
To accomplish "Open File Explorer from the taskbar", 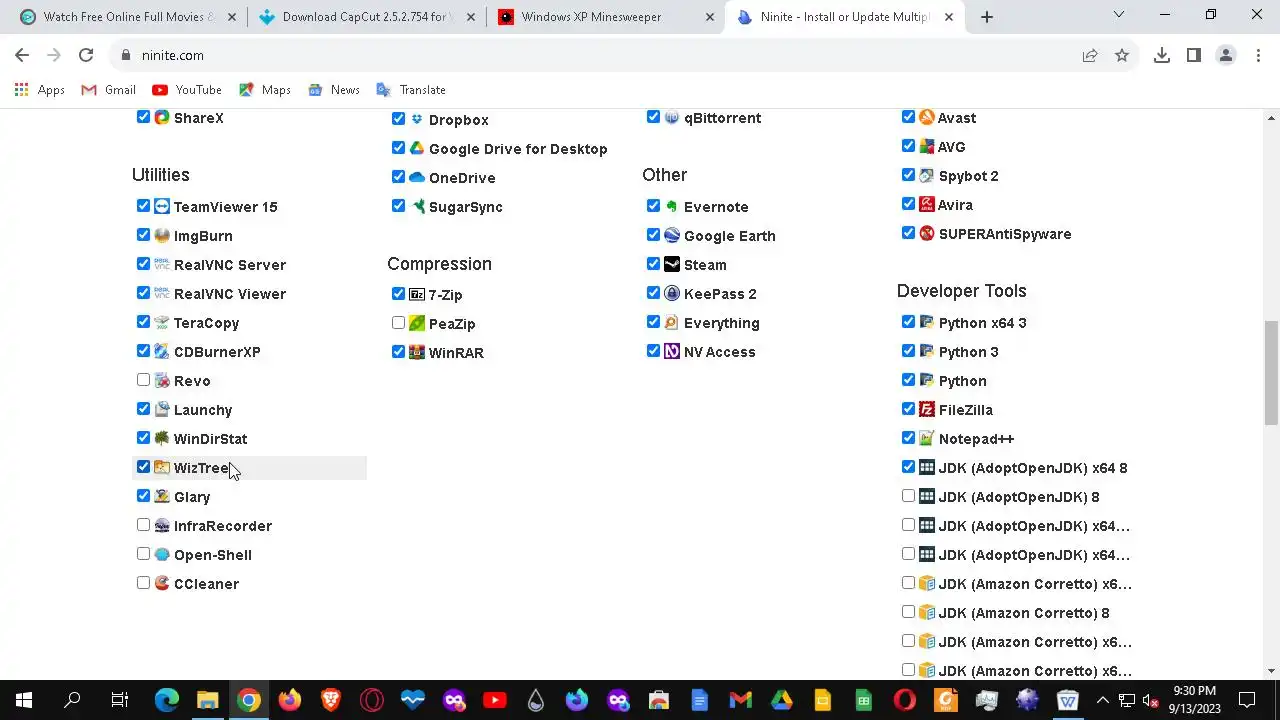I will pyautogui.click(x=207, y=700).
